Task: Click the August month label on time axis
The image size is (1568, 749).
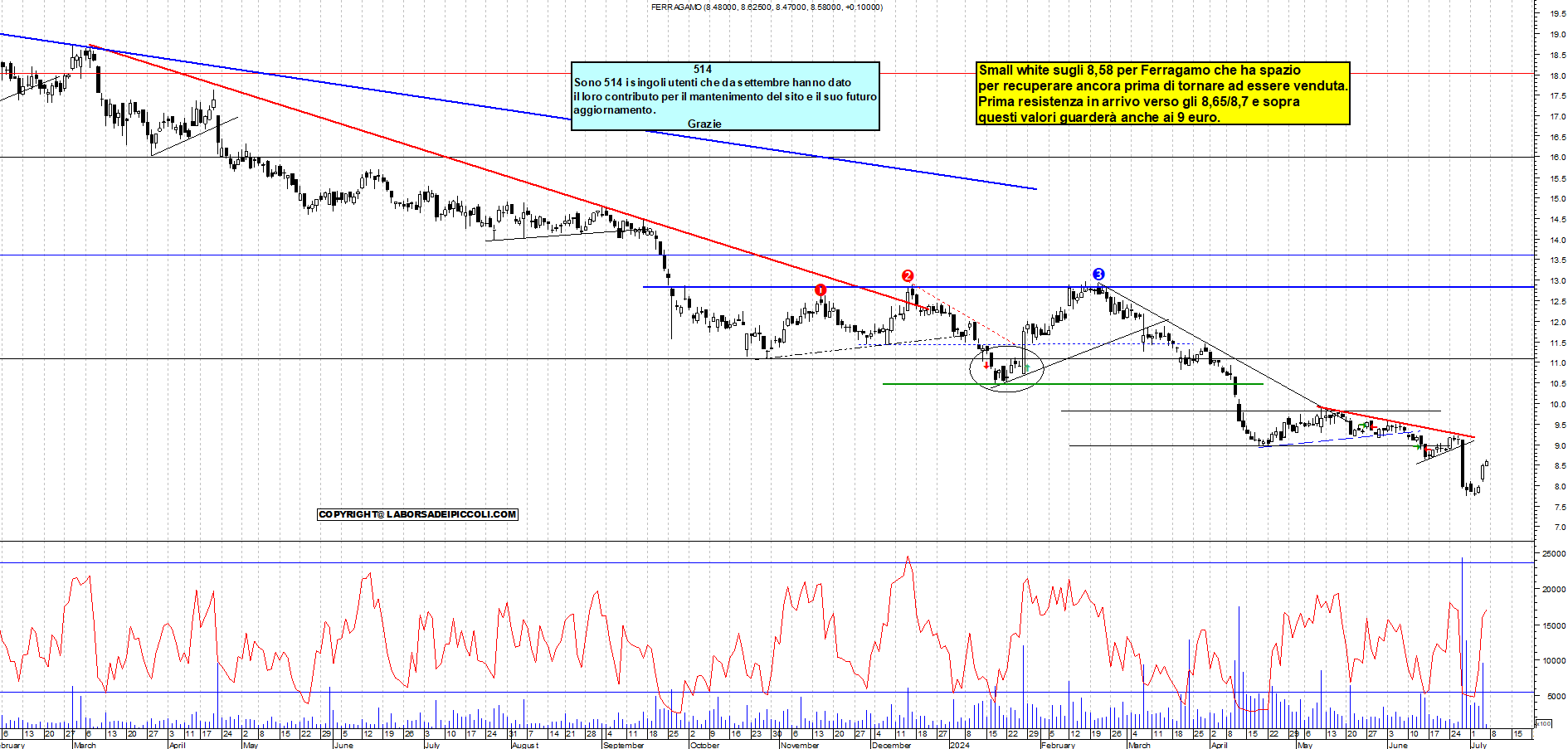Action: point(524,745)
